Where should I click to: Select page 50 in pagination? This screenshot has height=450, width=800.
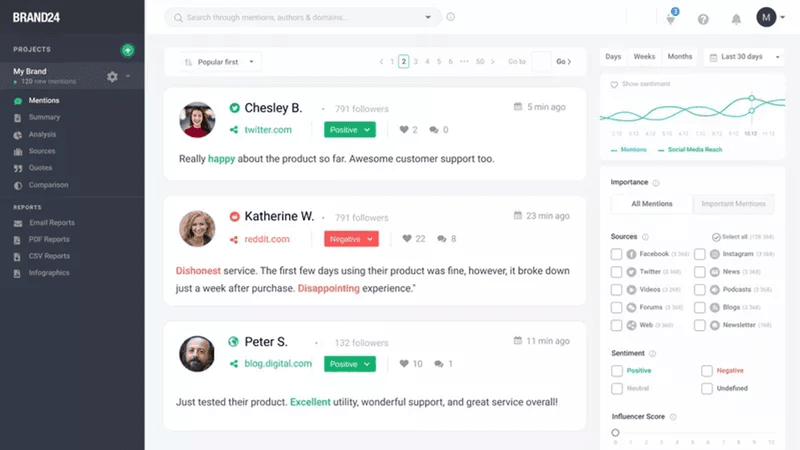pyautogui.click(x=480, y=62)
